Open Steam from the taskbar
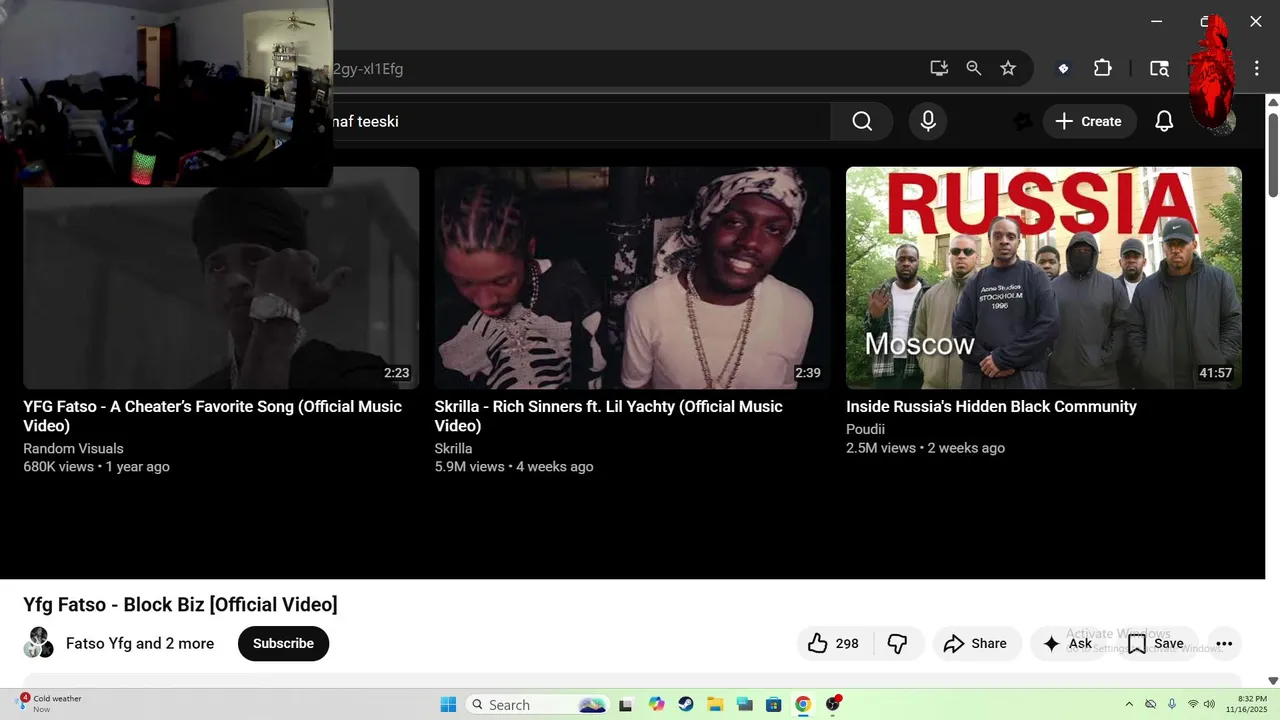 pyautogui.click(x=685, y=704)
